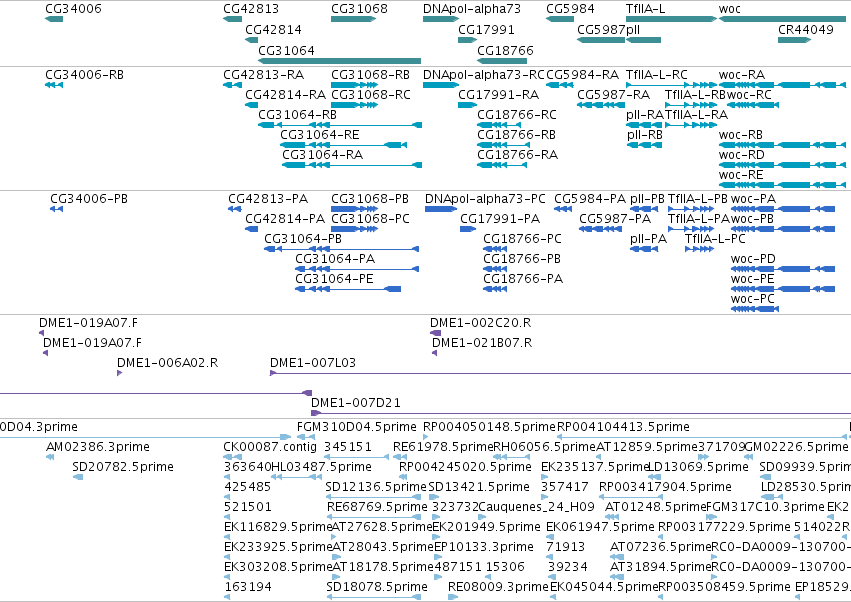Select transcript pll-RB
851x602 pixels.
coord(645,135)
